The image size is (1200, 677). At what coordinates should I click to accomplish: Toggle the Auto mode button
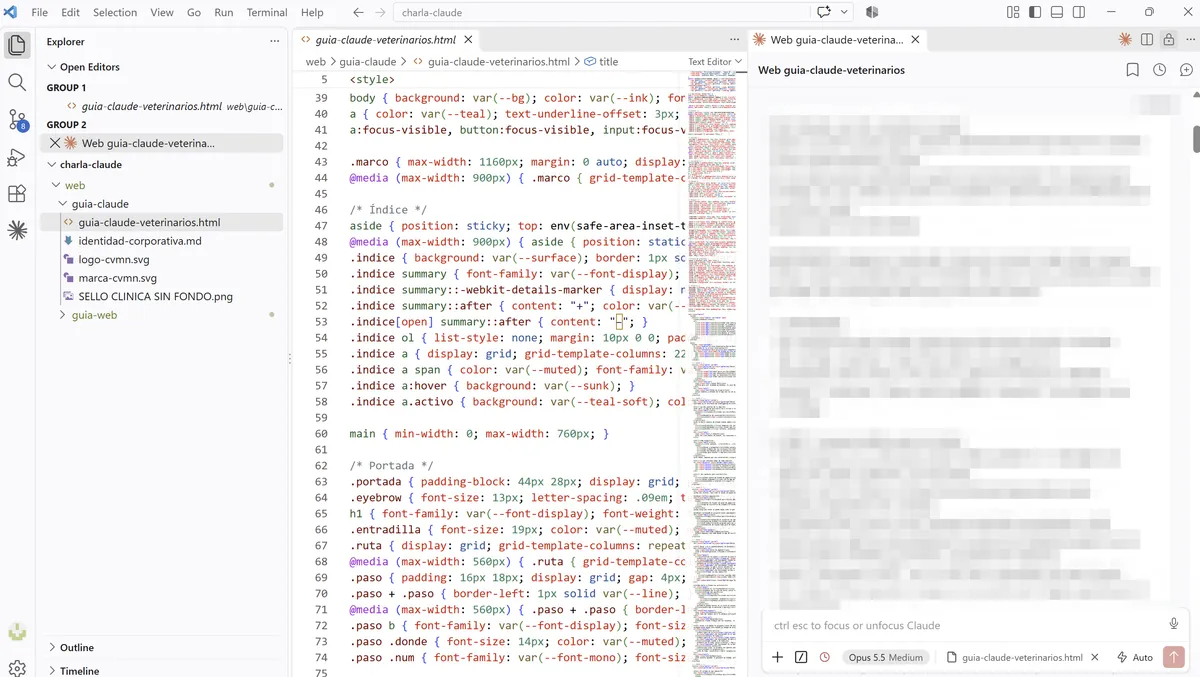[x=1135, y=657]
